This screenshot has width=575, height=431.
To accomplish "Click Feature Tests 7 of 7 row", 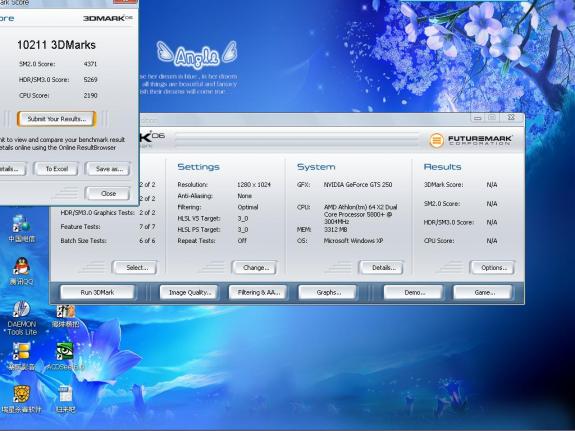I will (x=108, y=227).
